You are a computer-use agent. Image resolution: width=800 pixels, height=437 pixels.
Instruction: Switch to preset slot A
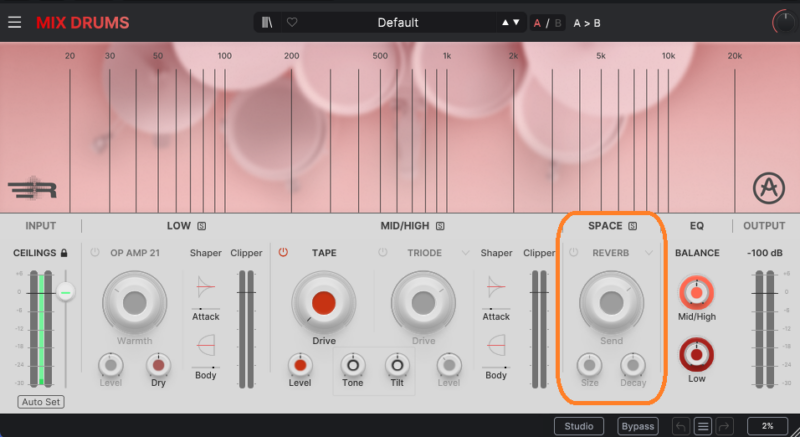click(x=537, y=22)
